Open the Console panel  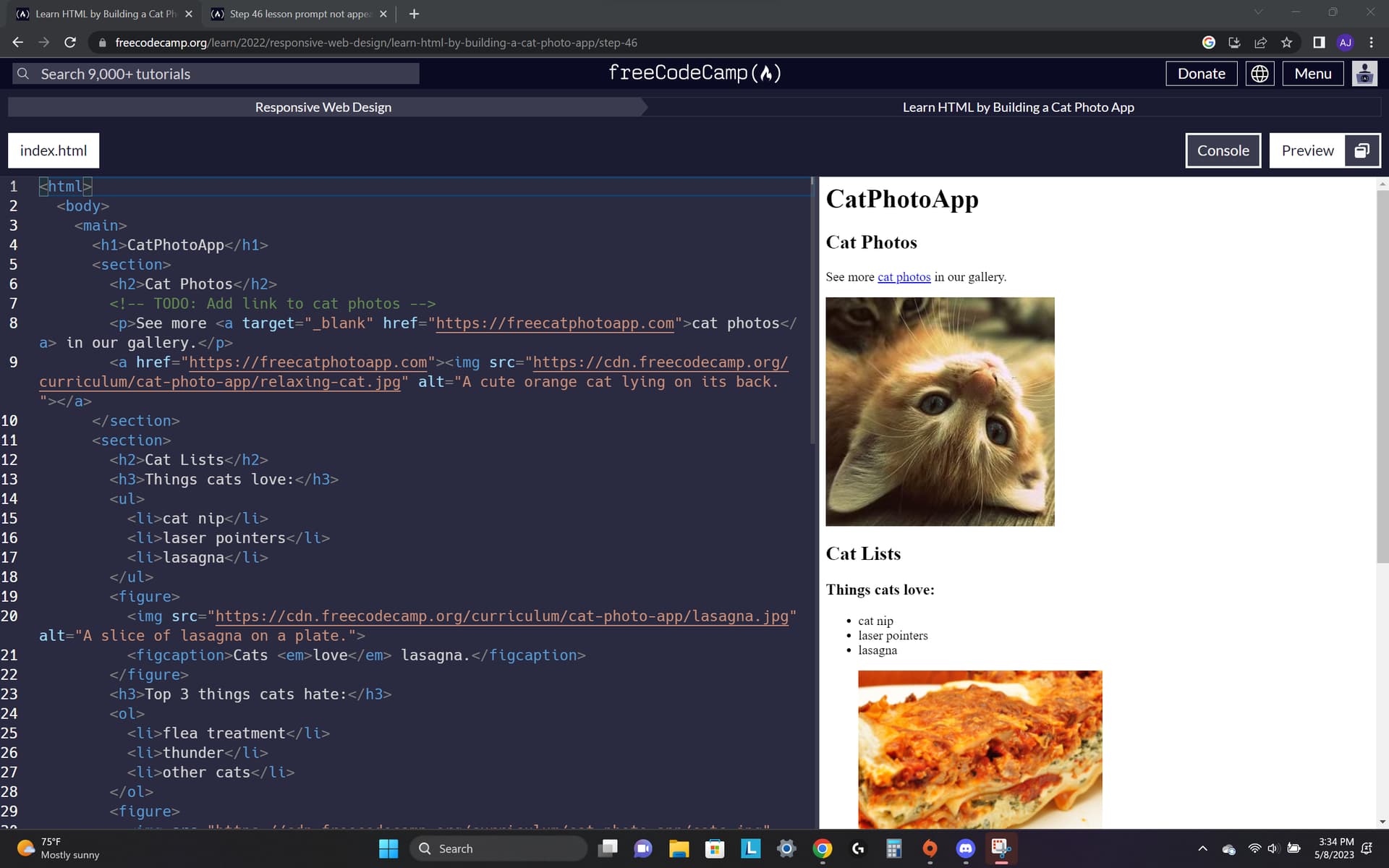click(x=1223, y=150)
